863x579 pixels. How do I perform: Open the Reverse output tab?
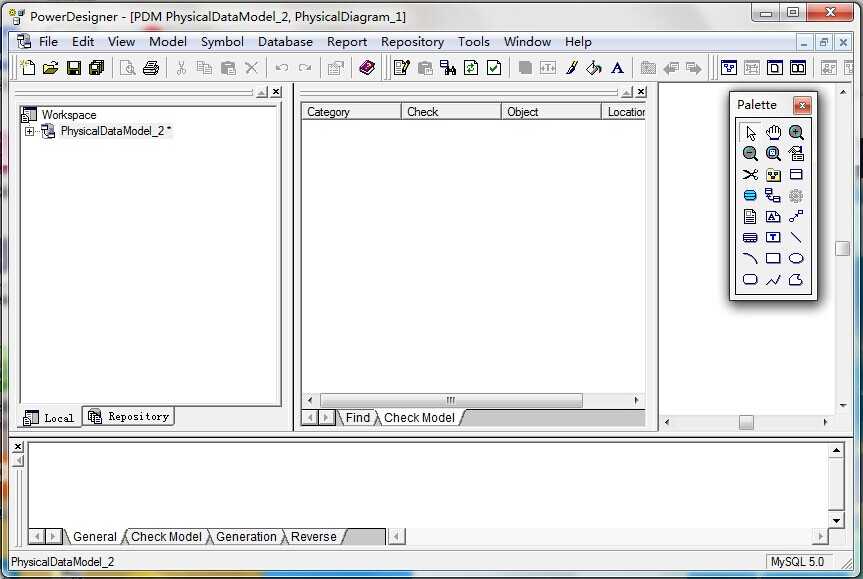(313, 537)
